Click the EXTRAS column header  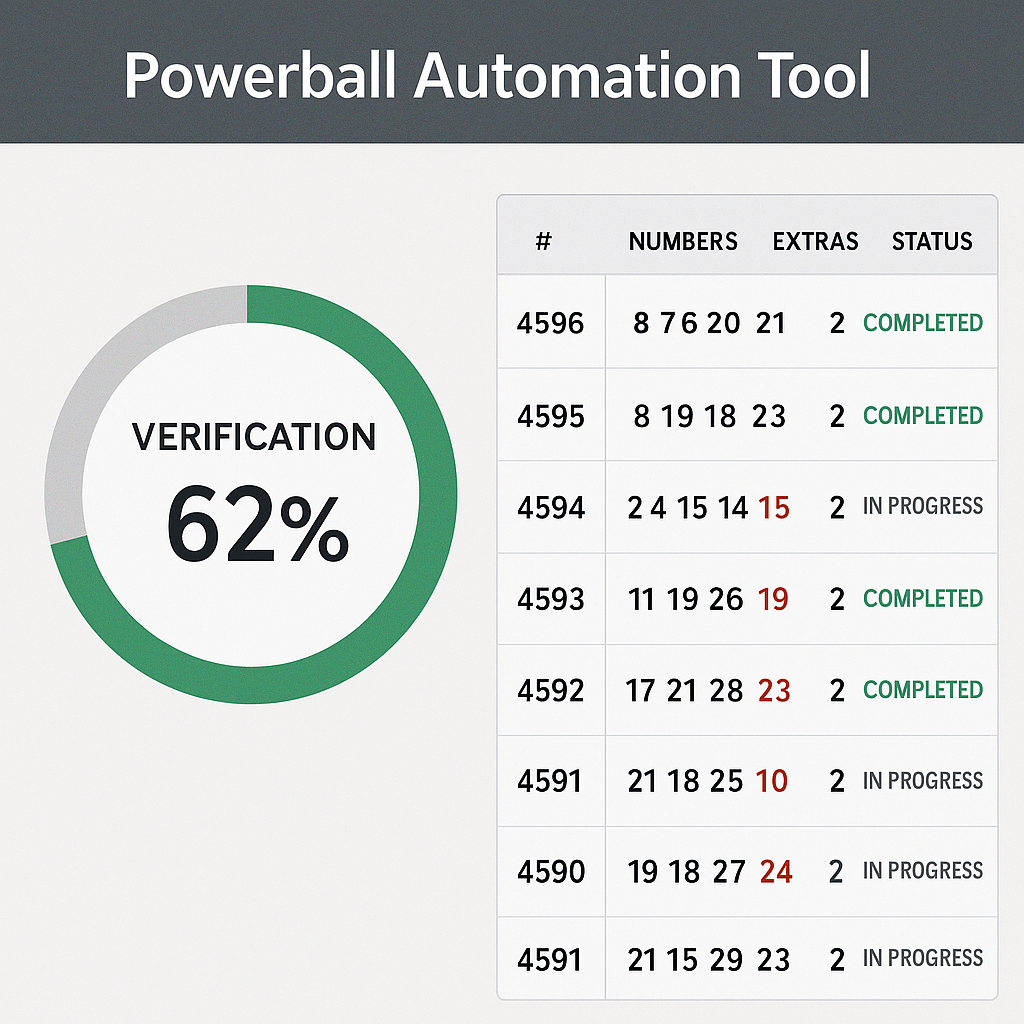point(815,242)
